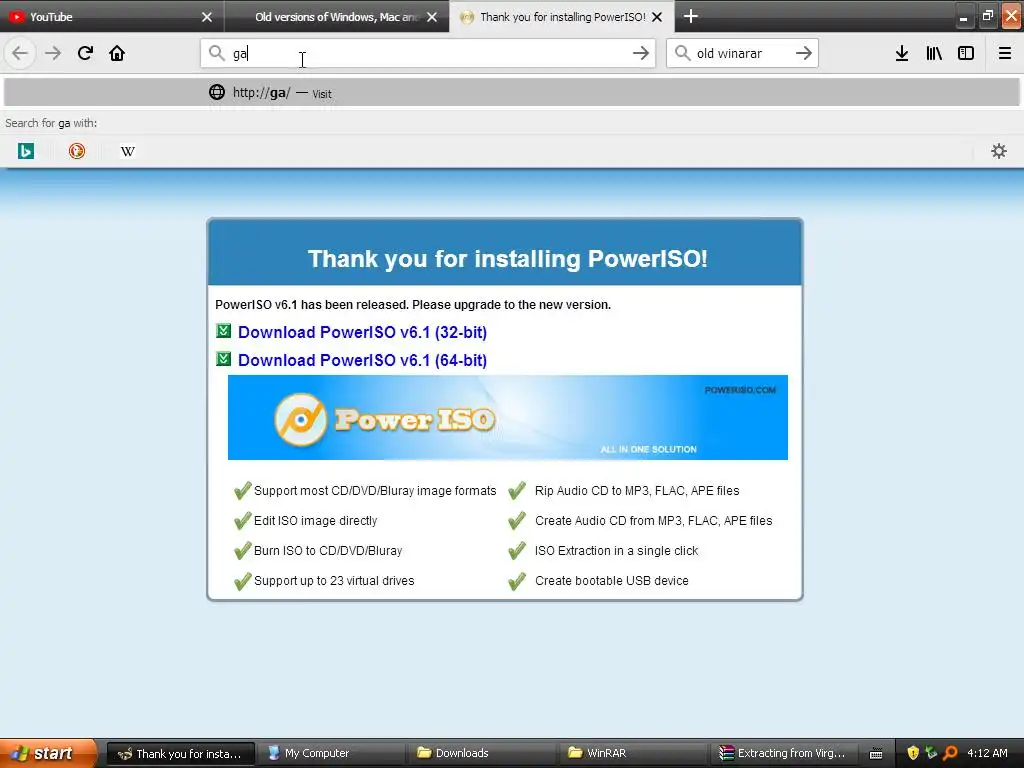1024x768 pixels.
Task: Search for ga with Bing
Action: [x=25, y=152]
